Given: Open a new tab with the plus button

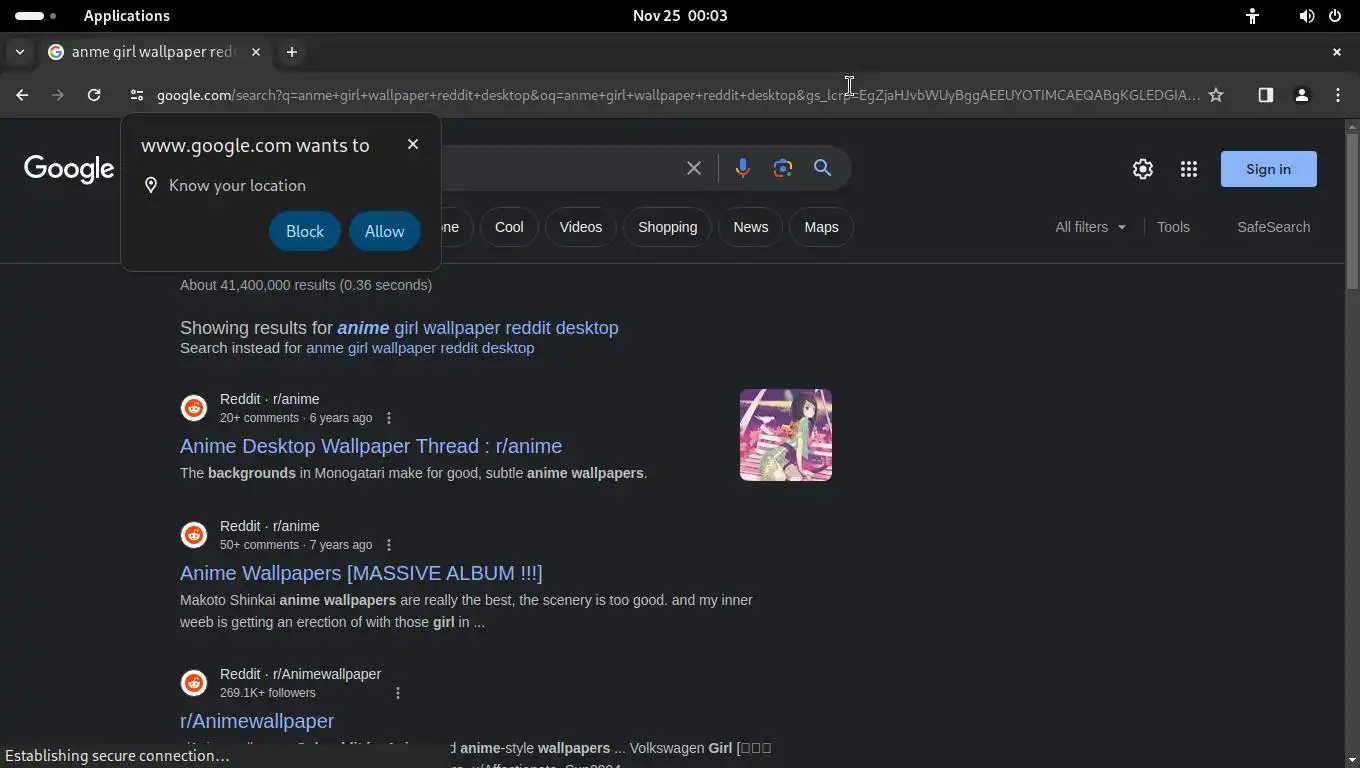Looking at the screenshot, I should [292, 52].
